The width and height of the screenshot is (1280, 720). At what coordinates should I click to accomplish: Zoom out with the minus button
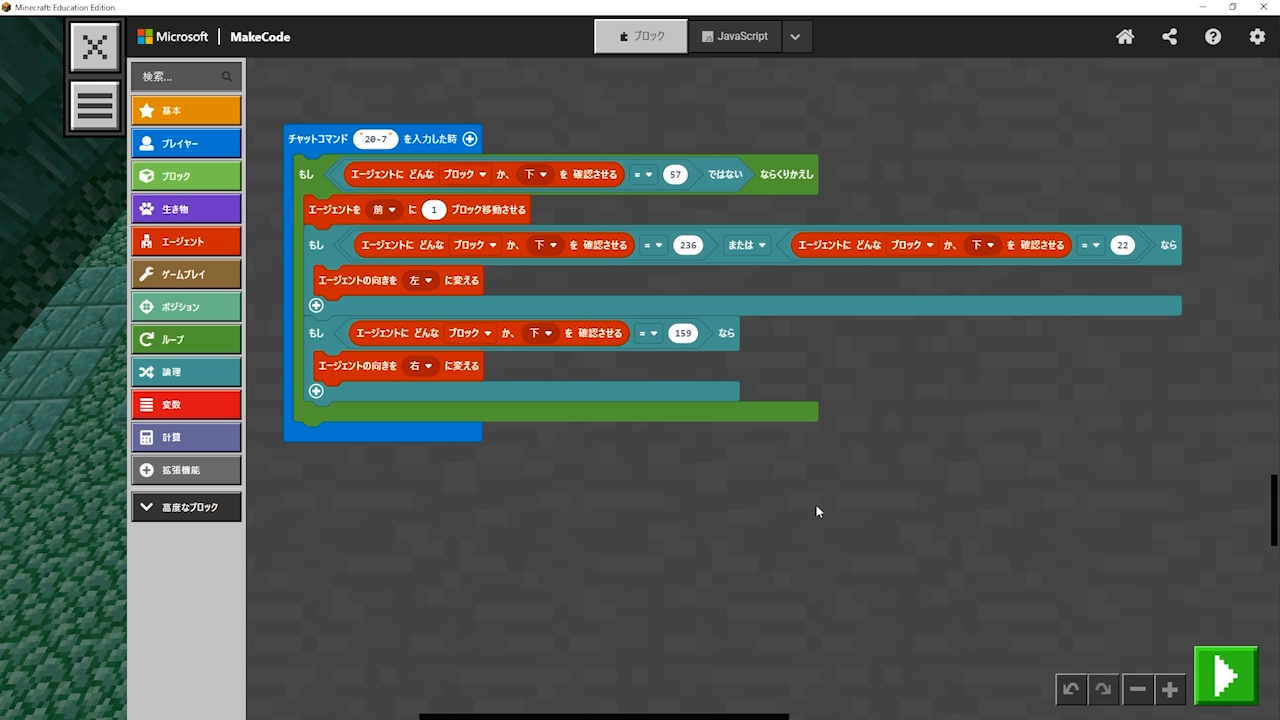point(1137,689)
